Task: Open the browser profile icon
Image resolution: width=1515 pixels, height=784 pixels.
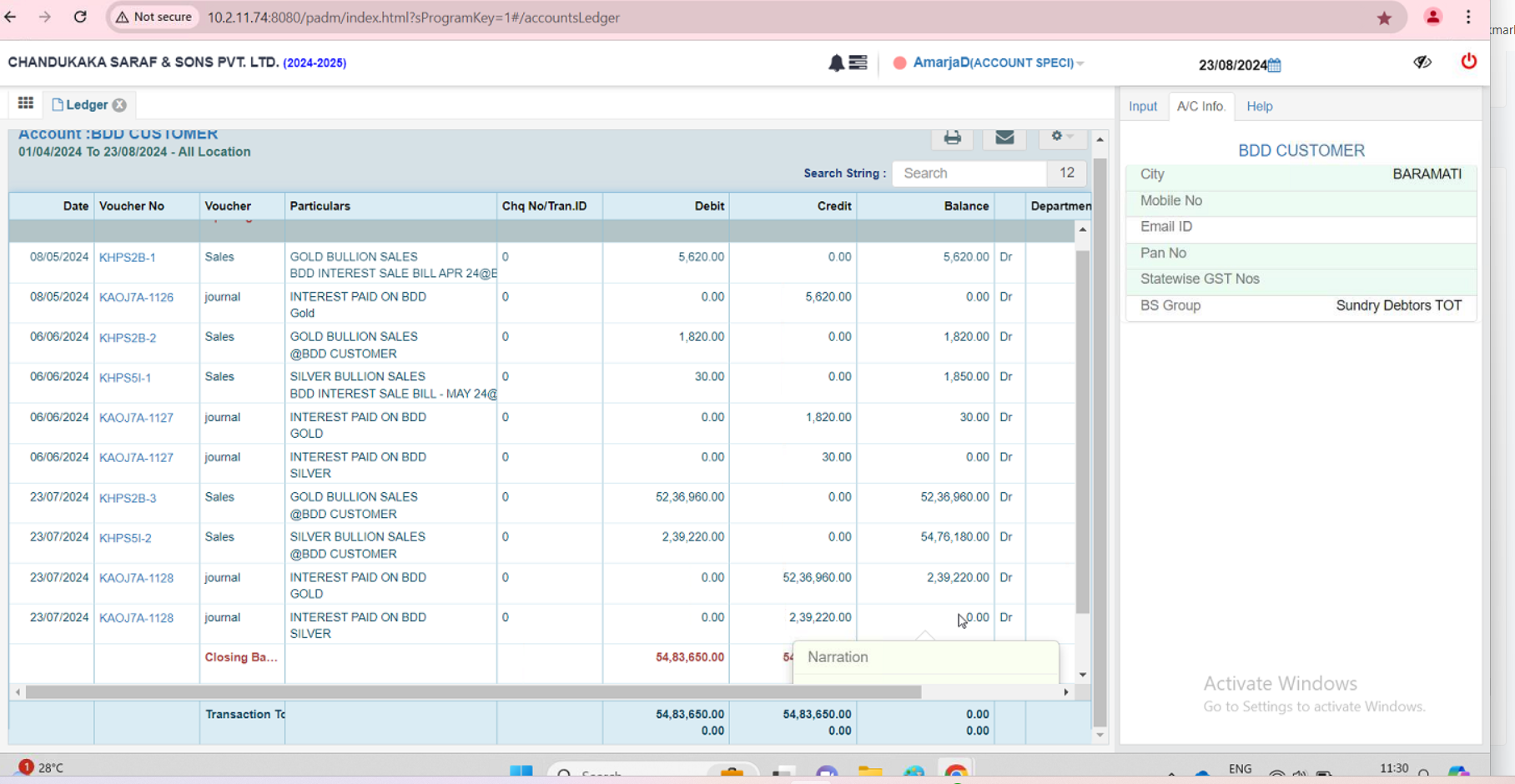Action: click(1432, 17)
